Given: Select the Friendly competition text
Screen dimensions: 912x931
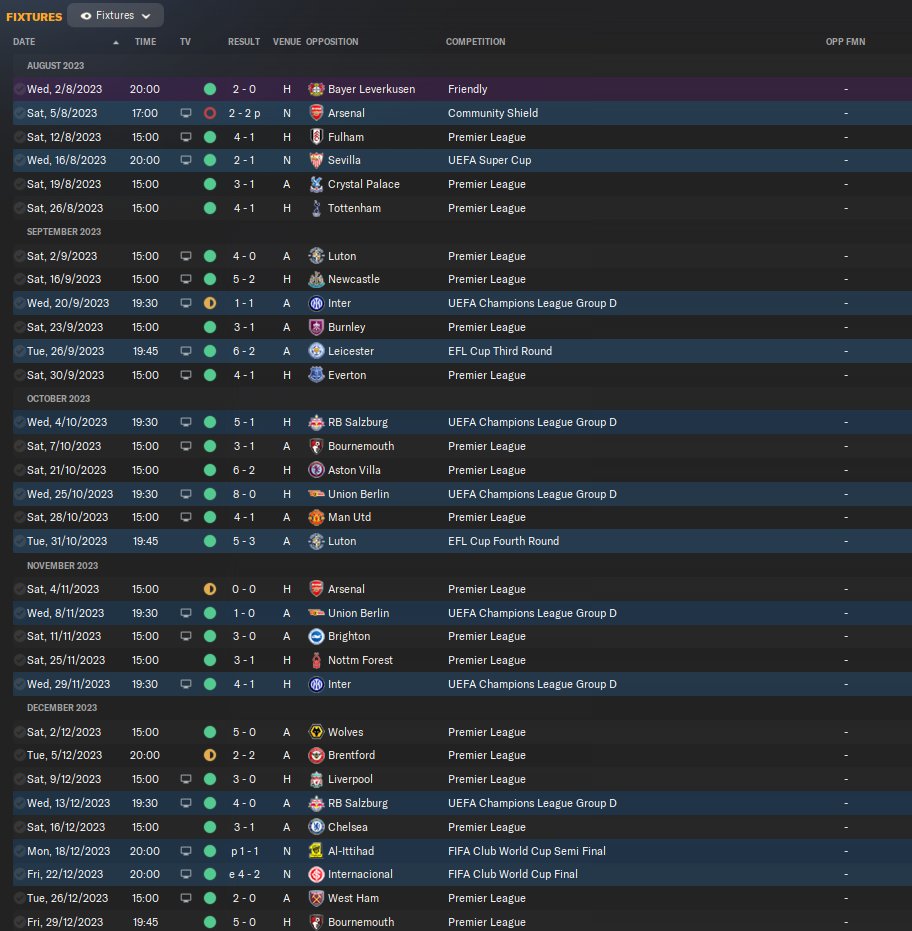Looking at the screenshot, I should [467, 89].
